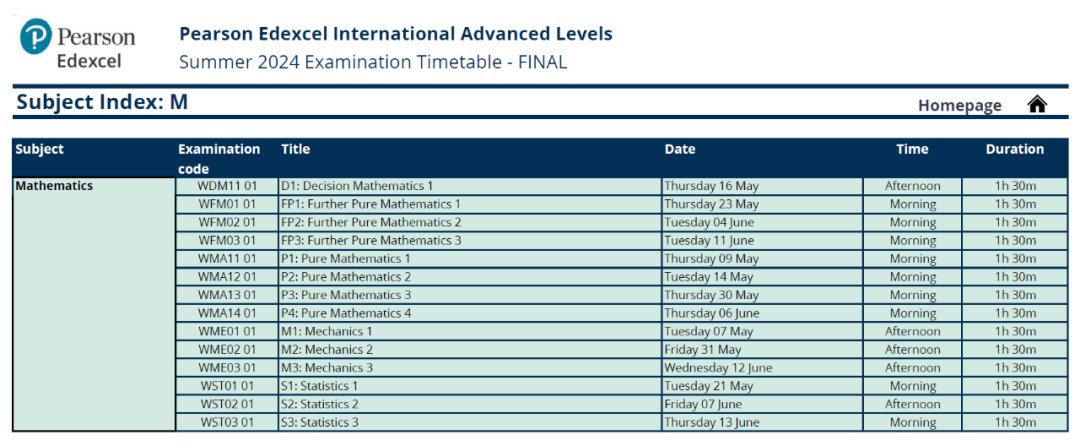1080x446 pixels.
Task: Click the Examination code column header
Action: (x=219, y=158)
